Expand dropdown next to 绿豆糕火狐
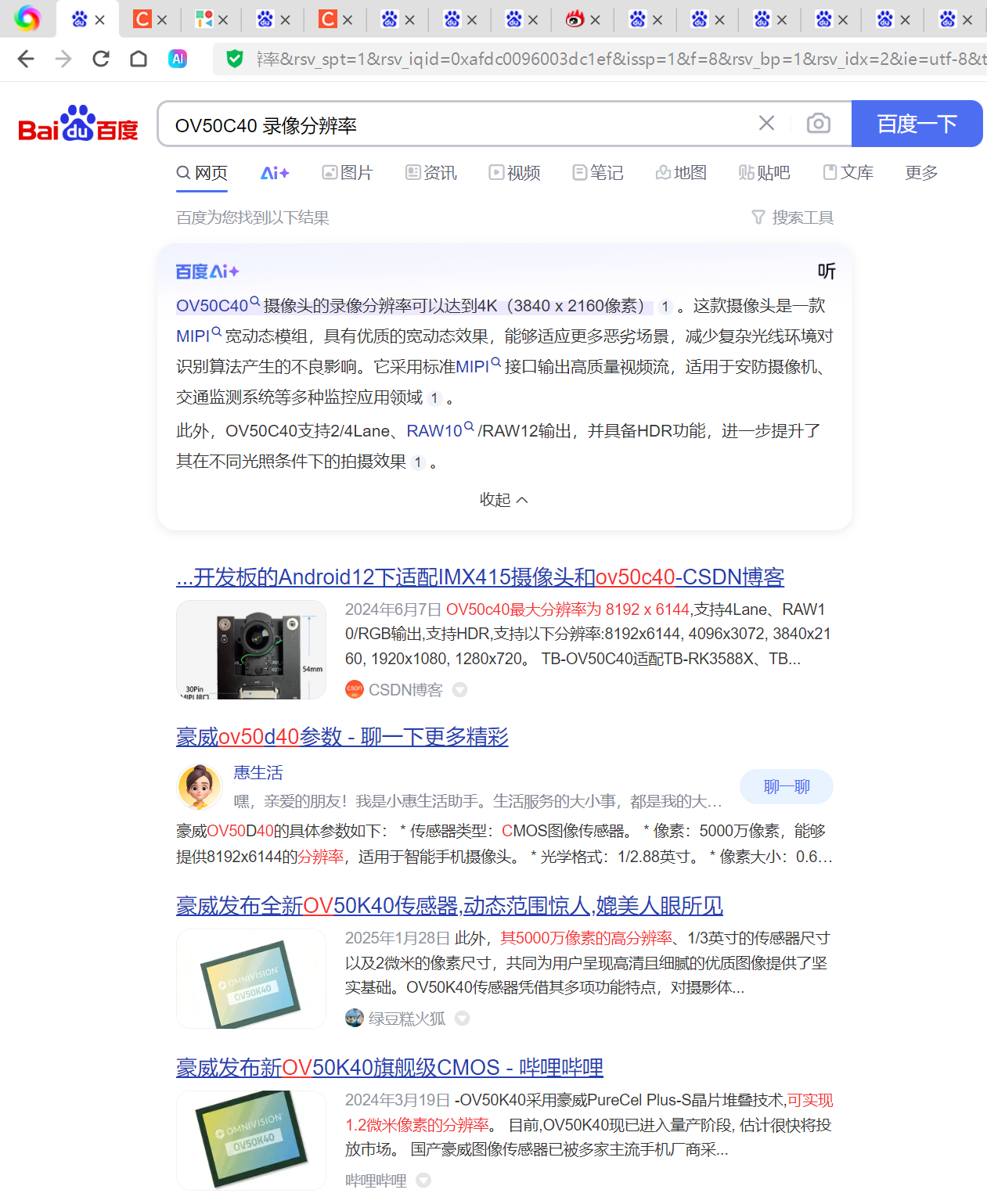 click(463, 1018)
